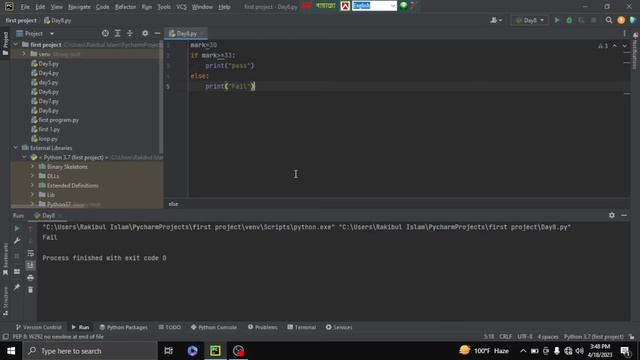Change CRLF line separator in status bar

(x=505, y=337)
